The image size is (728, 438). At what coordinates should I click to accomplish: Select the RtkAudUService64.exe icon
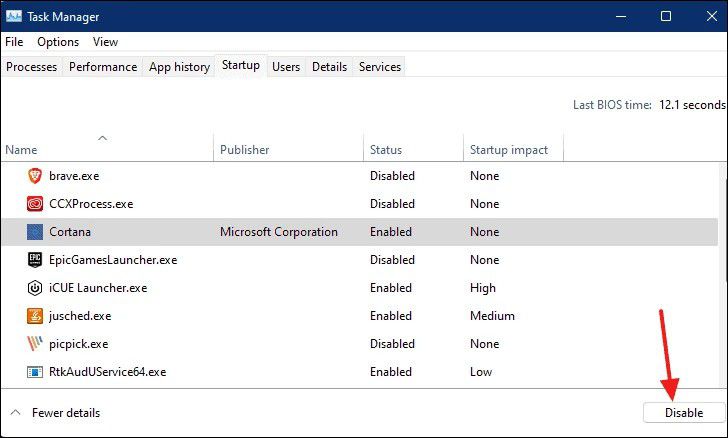(x=35, y=372)
